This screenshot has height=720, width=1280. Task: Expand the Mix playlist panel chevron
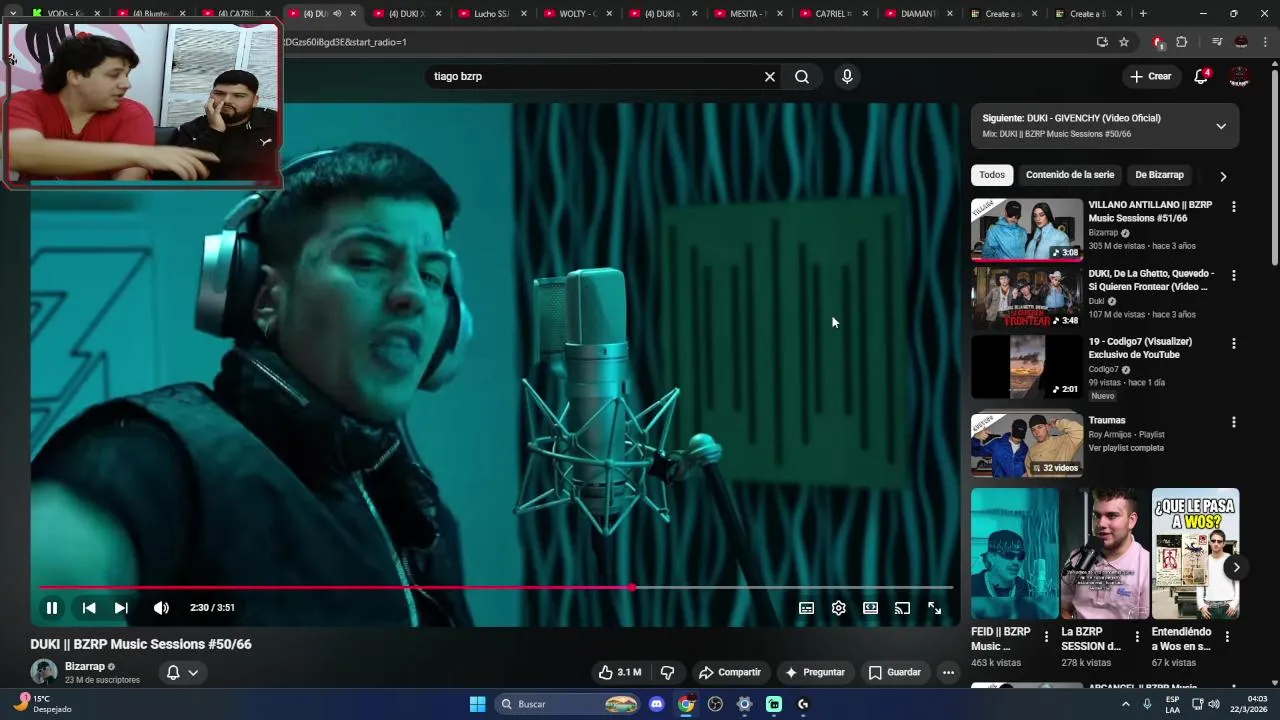pyautogui.click(x=1221, y=126)
